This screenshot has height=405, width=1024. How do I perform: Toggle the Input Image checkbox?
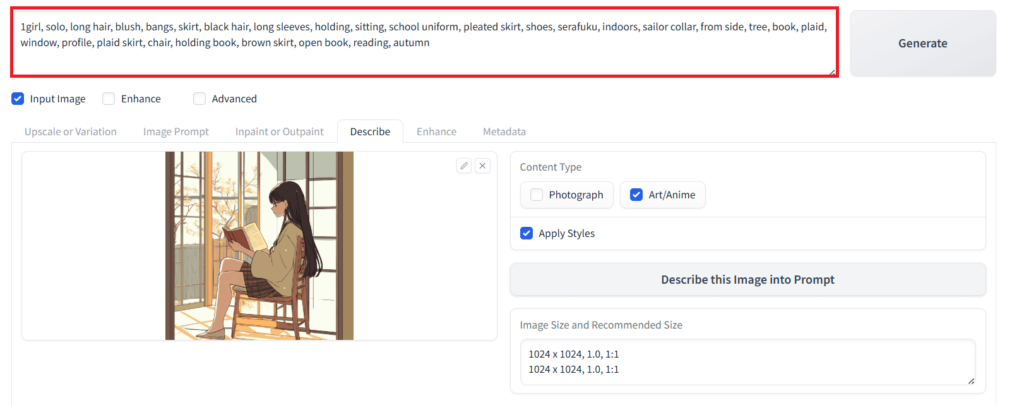point(18,99)
